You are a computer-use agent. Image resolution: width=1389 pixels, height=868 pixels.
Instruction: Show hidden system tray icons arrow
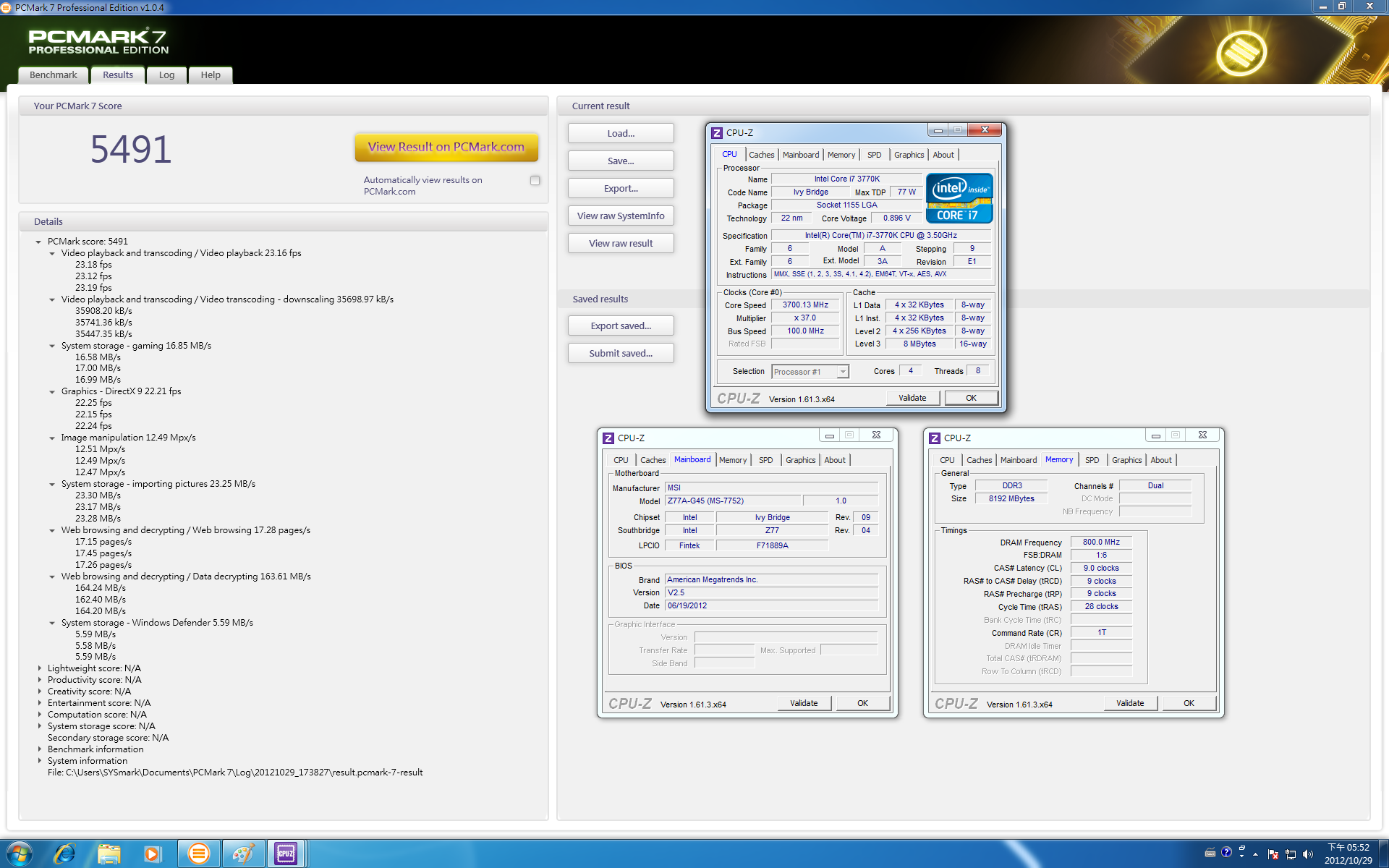tap(1255, 854)
